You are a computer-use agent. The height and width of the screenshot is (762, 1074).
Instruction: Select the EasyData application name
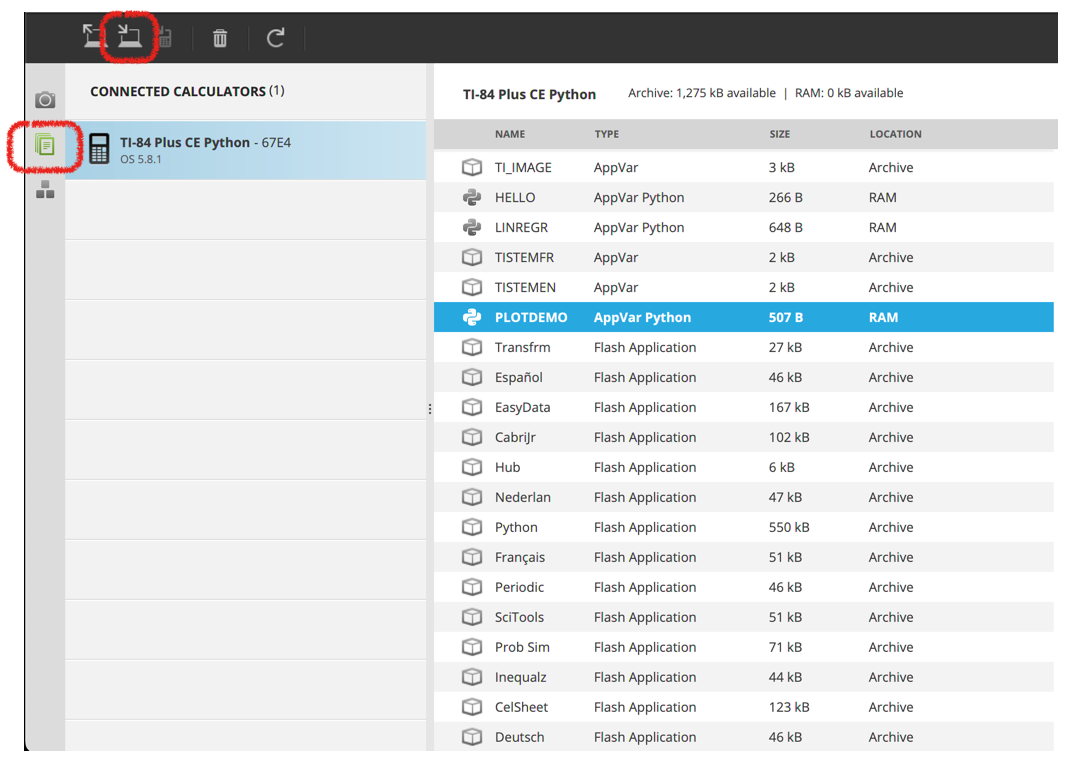coord(523,408)
